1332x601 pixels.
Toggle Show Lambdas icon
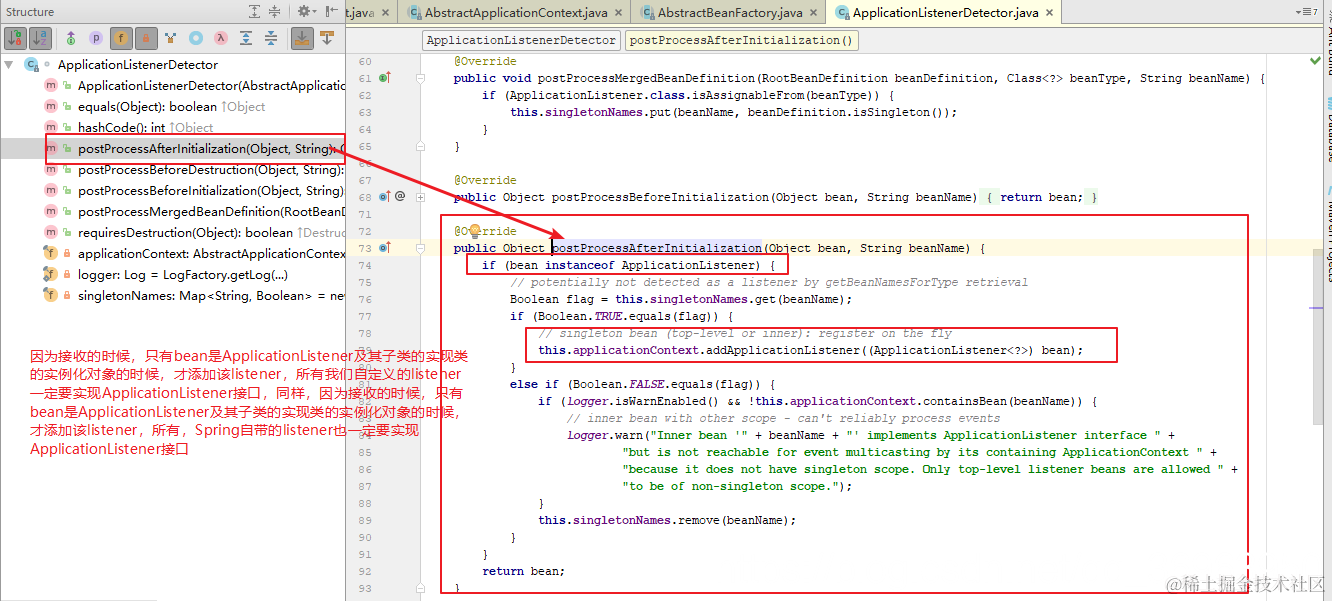click(x=221, y=38)
